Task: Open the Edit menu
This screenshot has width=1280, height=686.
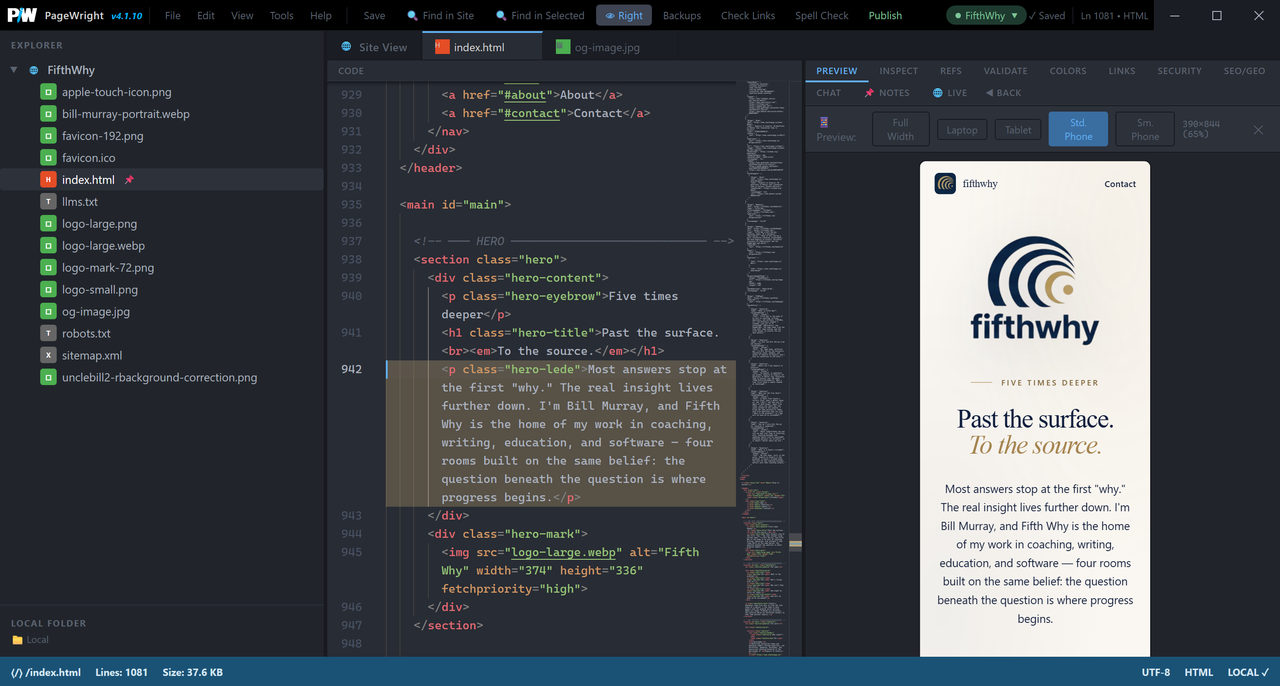Action: point(206,16)
